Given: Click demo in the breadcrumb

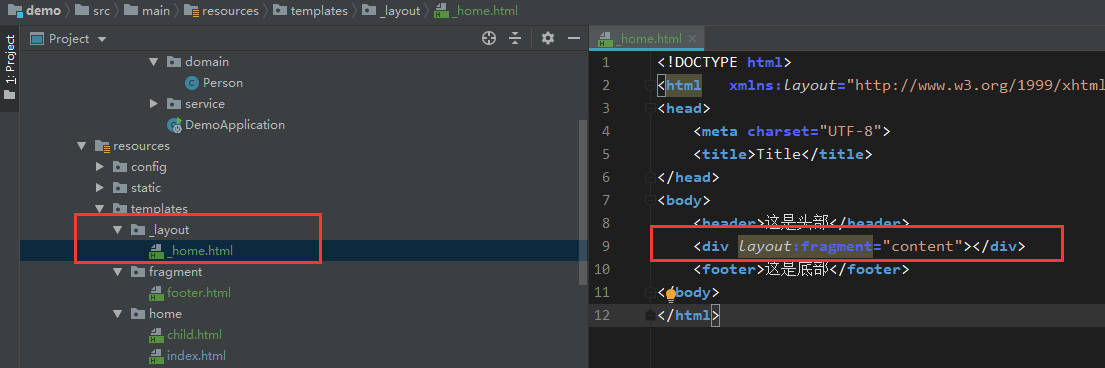Looking at the screenshot, I should click(35, 11).
